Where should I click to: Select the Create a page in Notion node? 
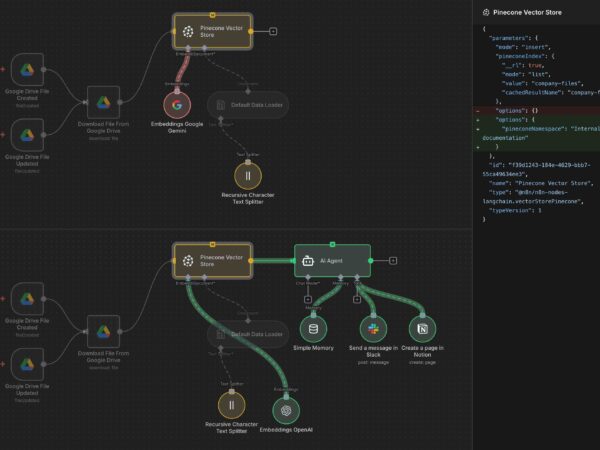(422, 329)
